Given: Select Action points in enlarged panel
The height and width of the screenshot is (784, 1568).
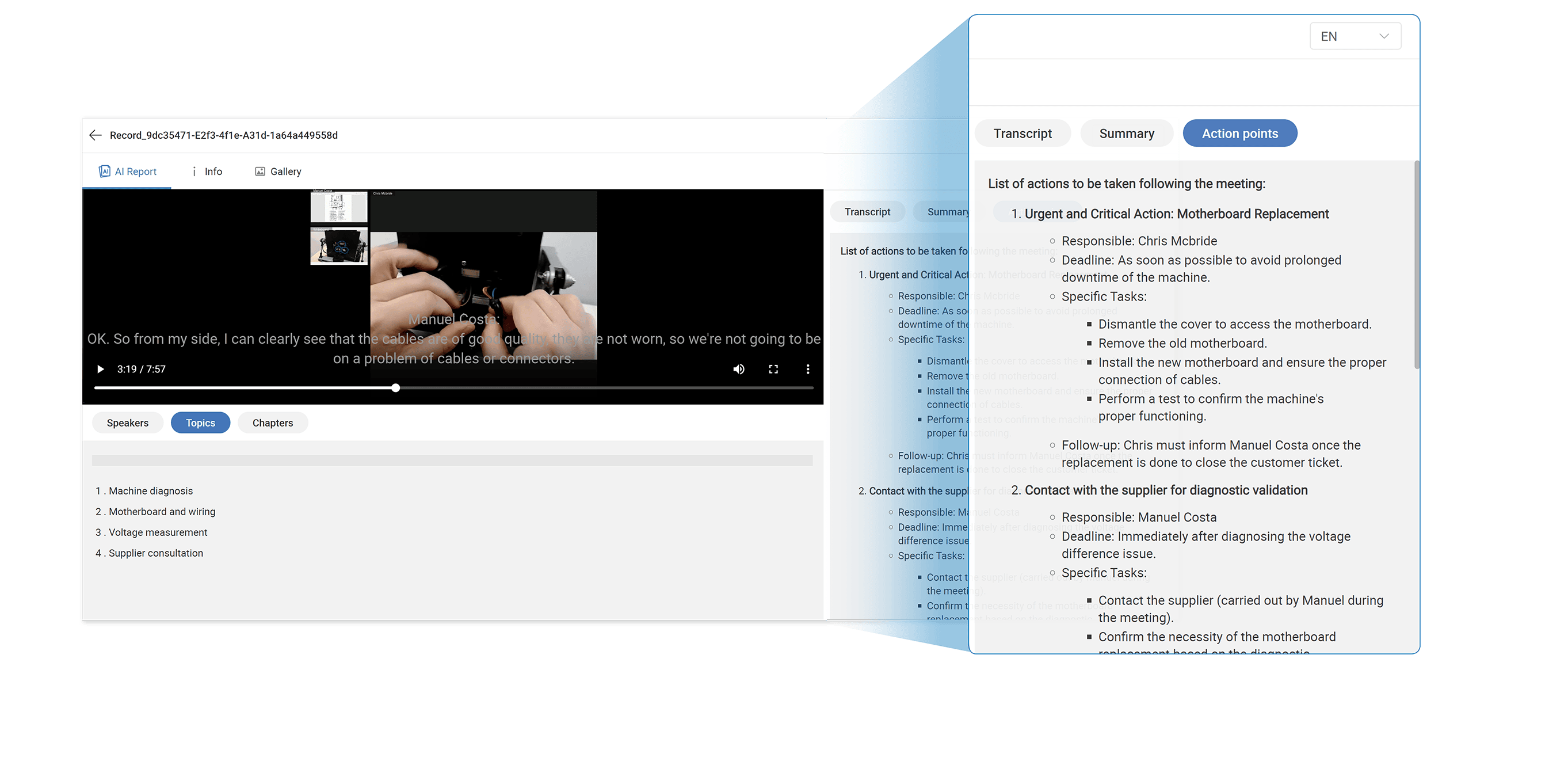Looking at the screenshot, I should coord(1240,134).
